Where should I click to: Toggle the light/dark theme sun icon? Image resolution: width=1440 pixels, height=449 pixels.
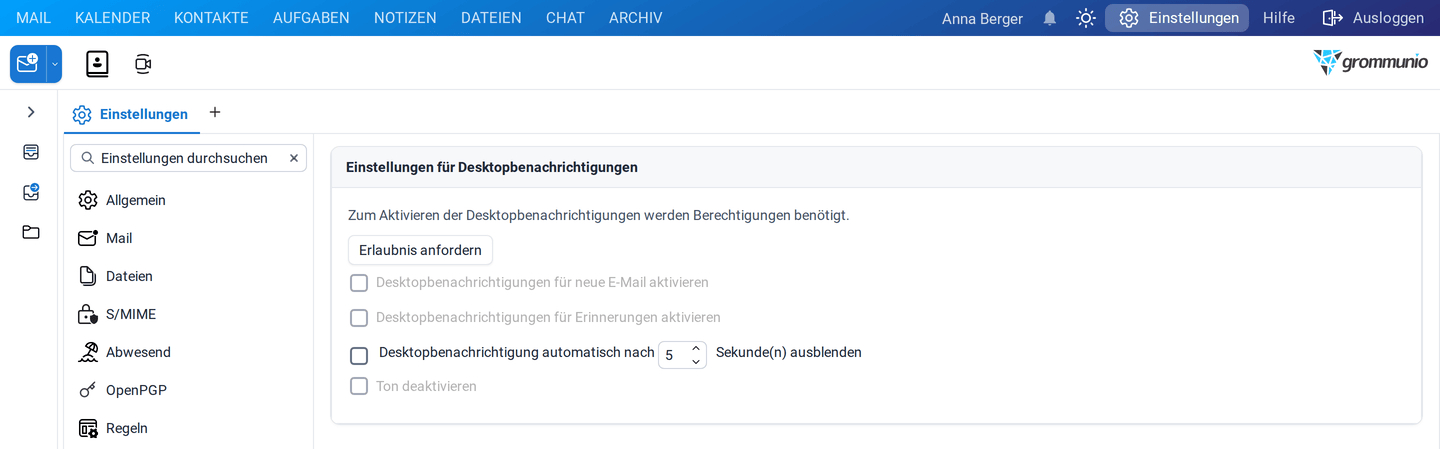(1086, 18)
